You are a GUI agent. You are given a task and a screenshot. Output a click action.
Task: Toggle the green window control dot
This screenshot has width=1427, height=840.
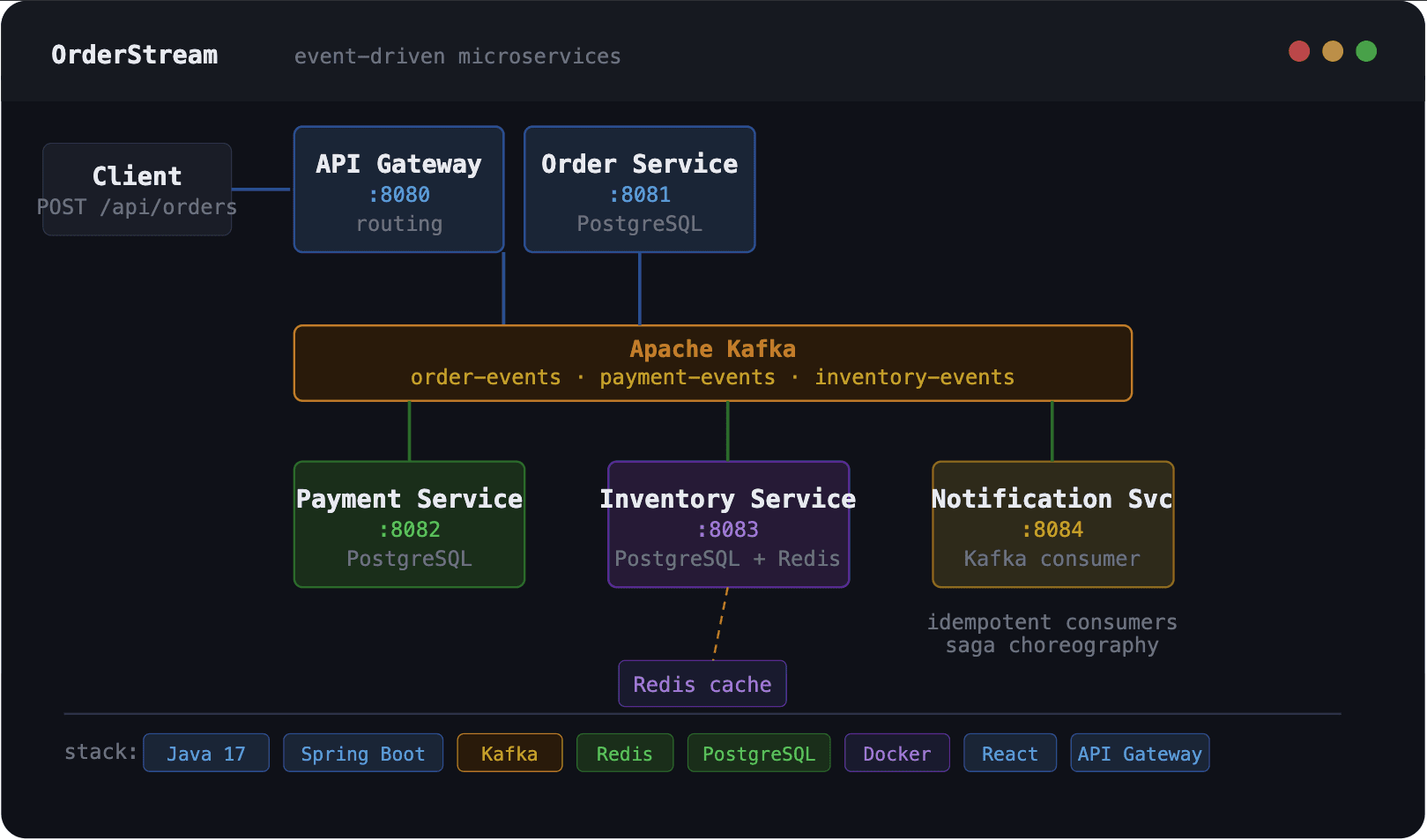coord(1366,51)
